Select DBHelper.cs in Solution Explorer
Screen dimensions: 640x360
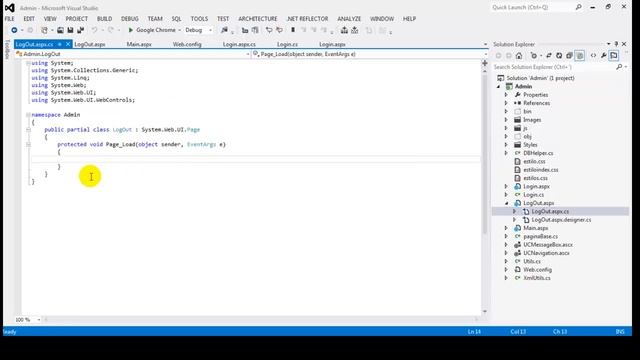(x=538, y=153)
